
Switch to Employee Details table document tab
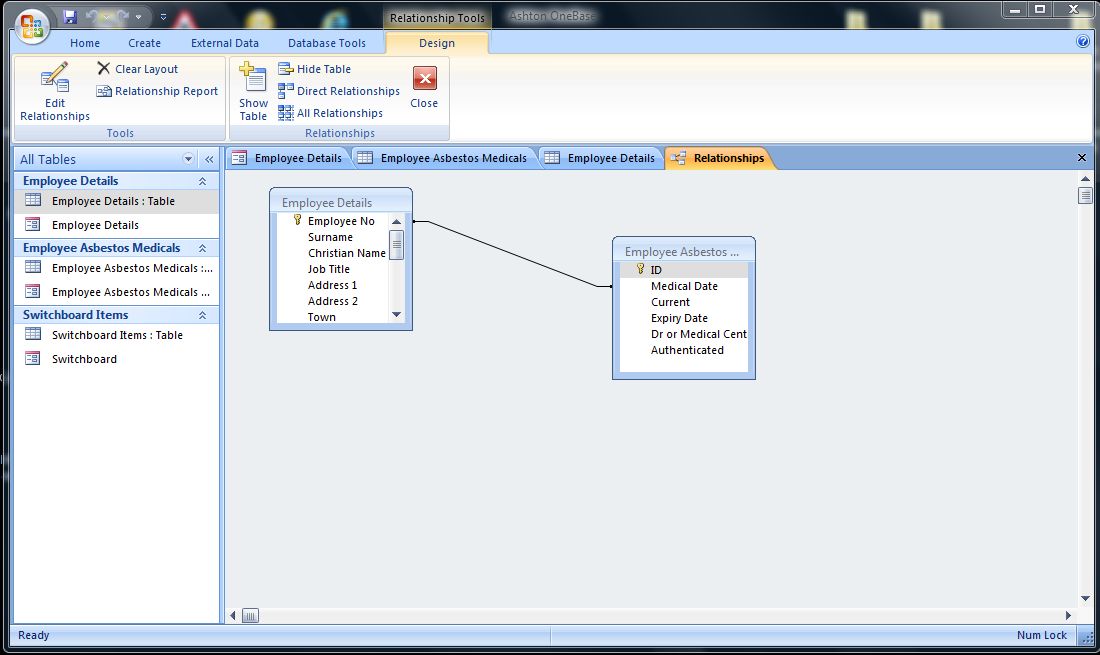(x=601, y=158)
